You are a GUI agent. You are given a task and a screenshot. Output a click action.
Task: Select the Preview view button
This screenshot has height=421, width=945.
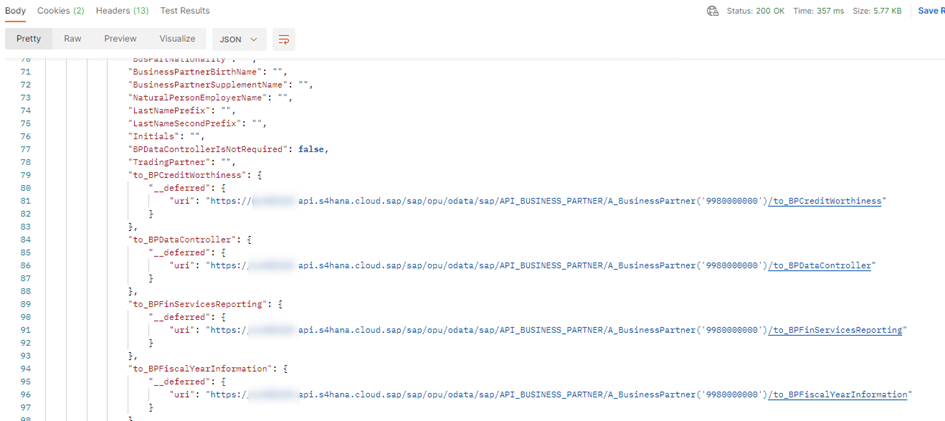(x=120, y=39)
